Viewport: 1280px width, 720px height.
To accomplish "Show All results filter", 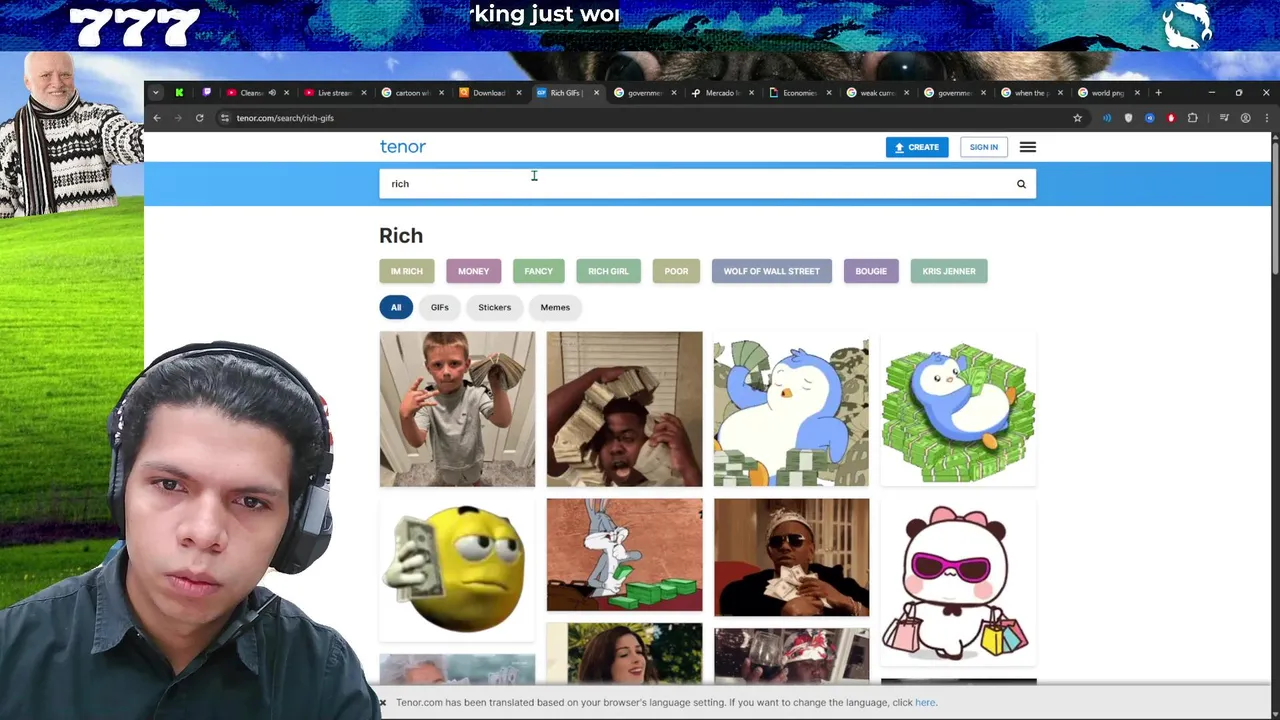I will (x=396, y=307).
